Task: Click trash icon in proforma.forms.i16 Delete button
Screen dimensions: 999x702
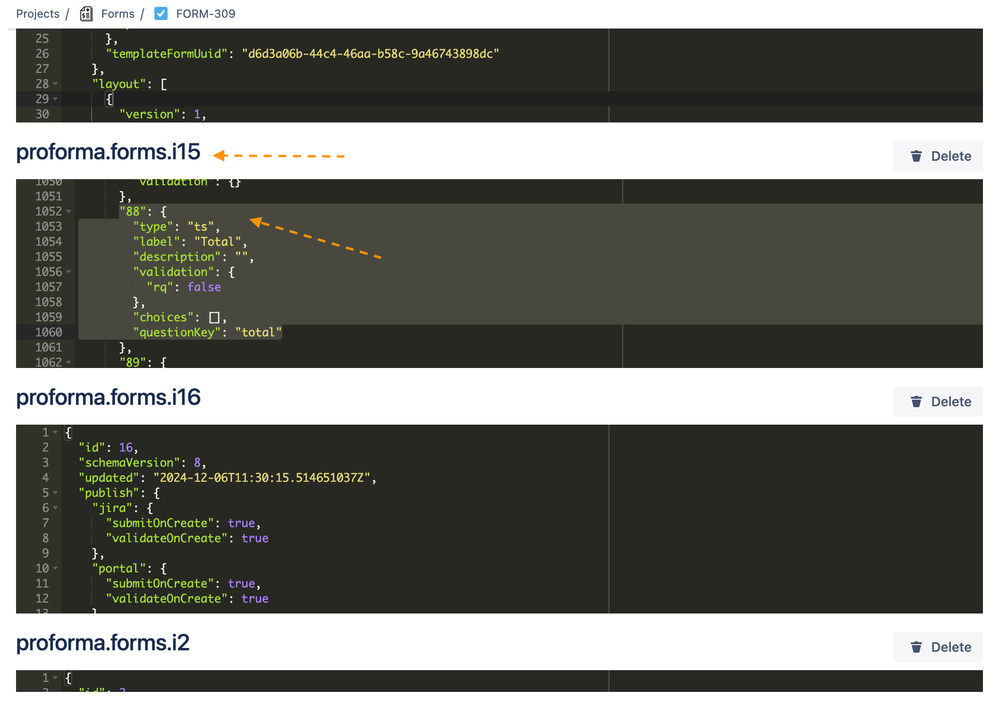Action: coord(916,401)
